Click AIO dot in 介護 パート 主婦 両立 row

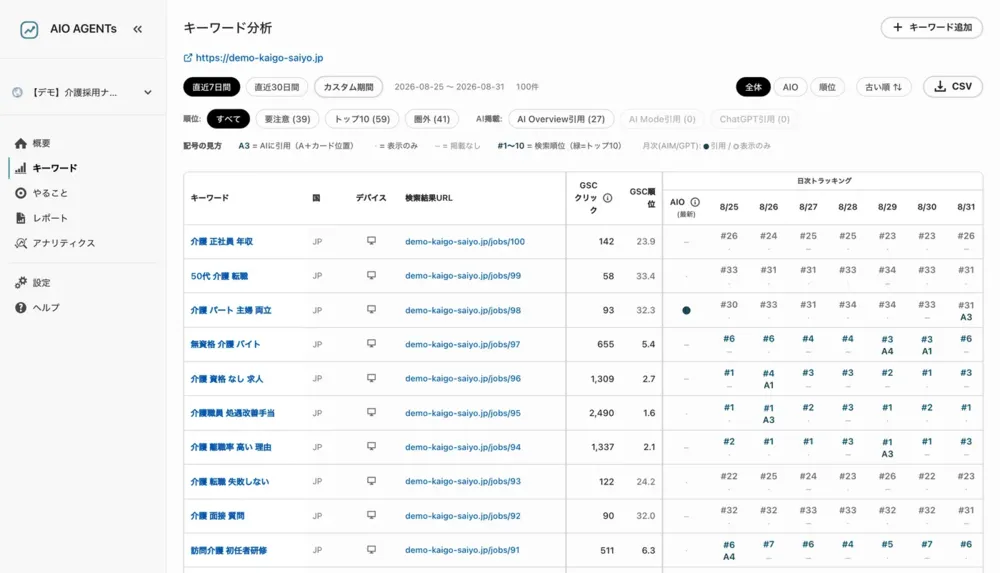tap(686, 311)
